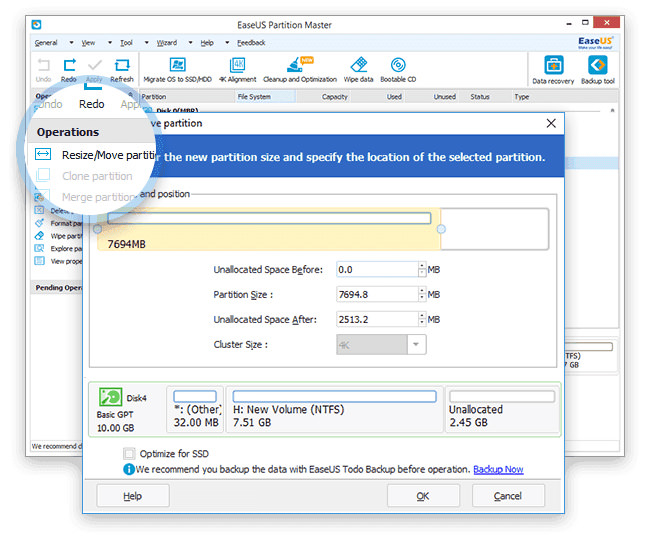Open the Cluster Size dropdown

(416, 345)
